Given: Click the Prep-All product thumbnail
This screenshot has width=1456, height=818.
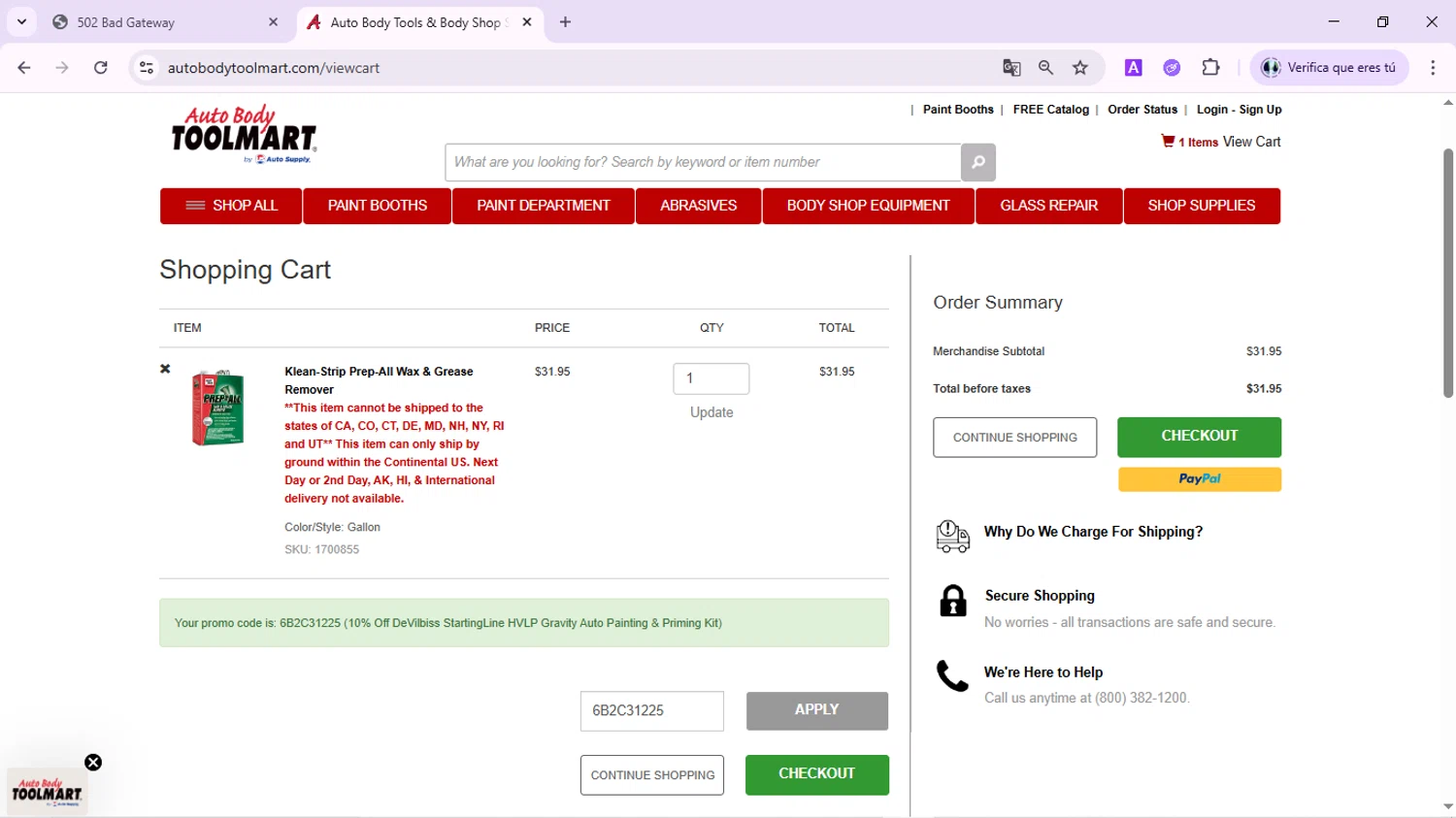Looking at the screenshot, I should click(x=217, y=408).
